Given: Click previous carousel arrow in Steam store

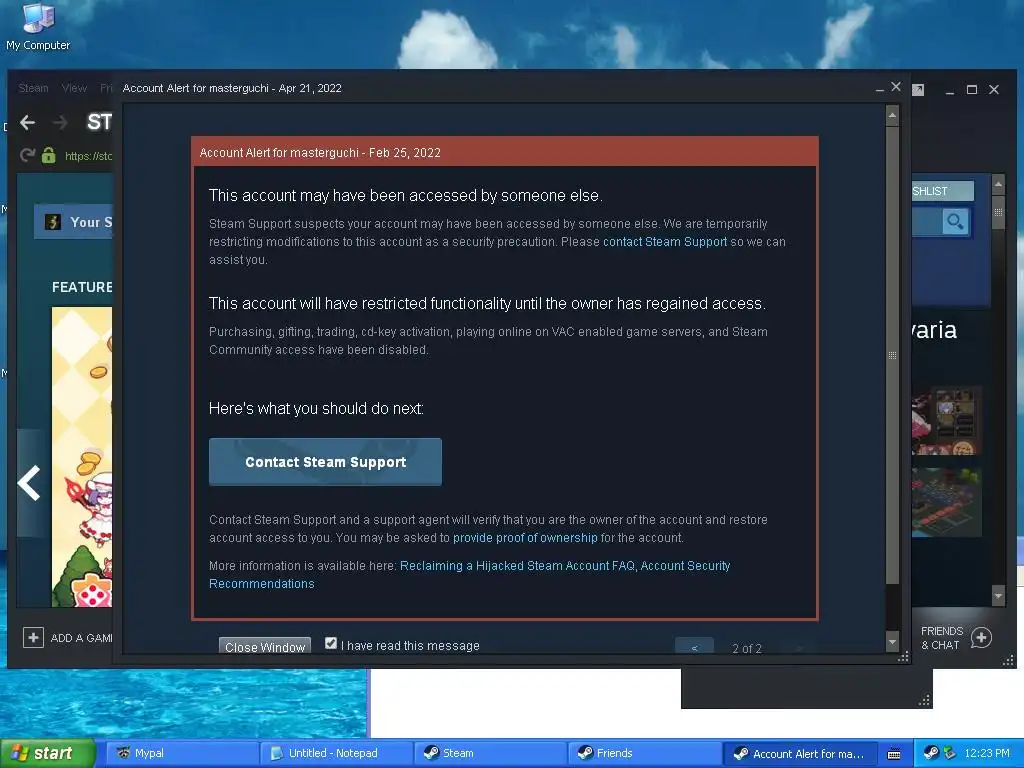Looking at the screenshot, I should [29, 483].
